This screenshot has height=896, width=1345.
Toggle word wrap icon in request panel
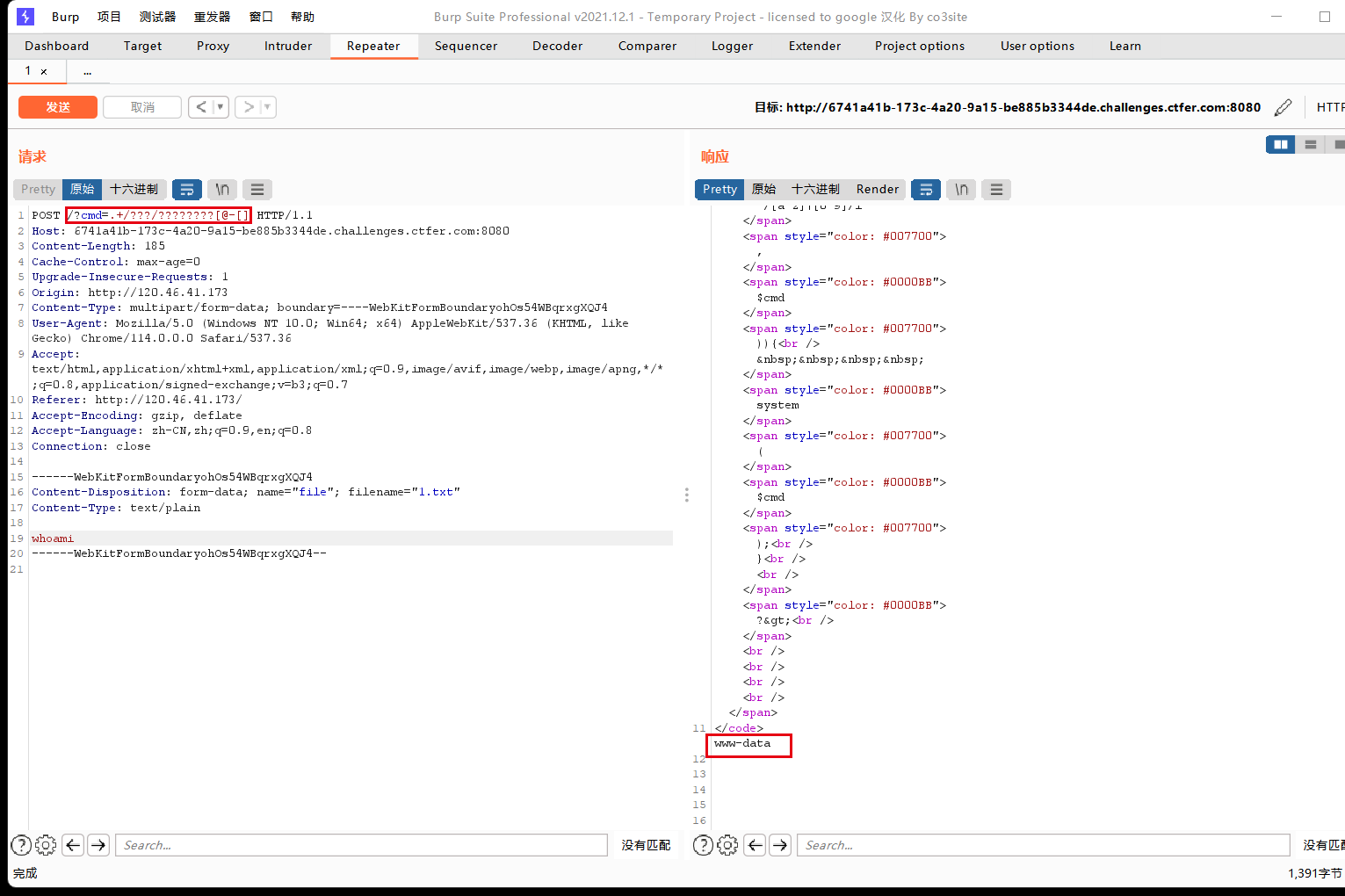pyautogui.click(x=187, y=189)
